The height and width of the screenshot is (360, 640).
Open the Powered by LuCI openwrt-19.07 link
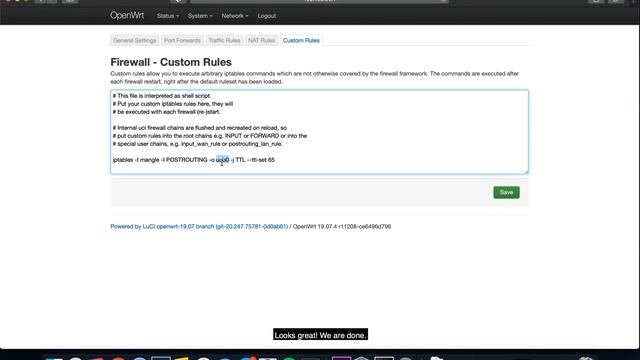point(199,227)
